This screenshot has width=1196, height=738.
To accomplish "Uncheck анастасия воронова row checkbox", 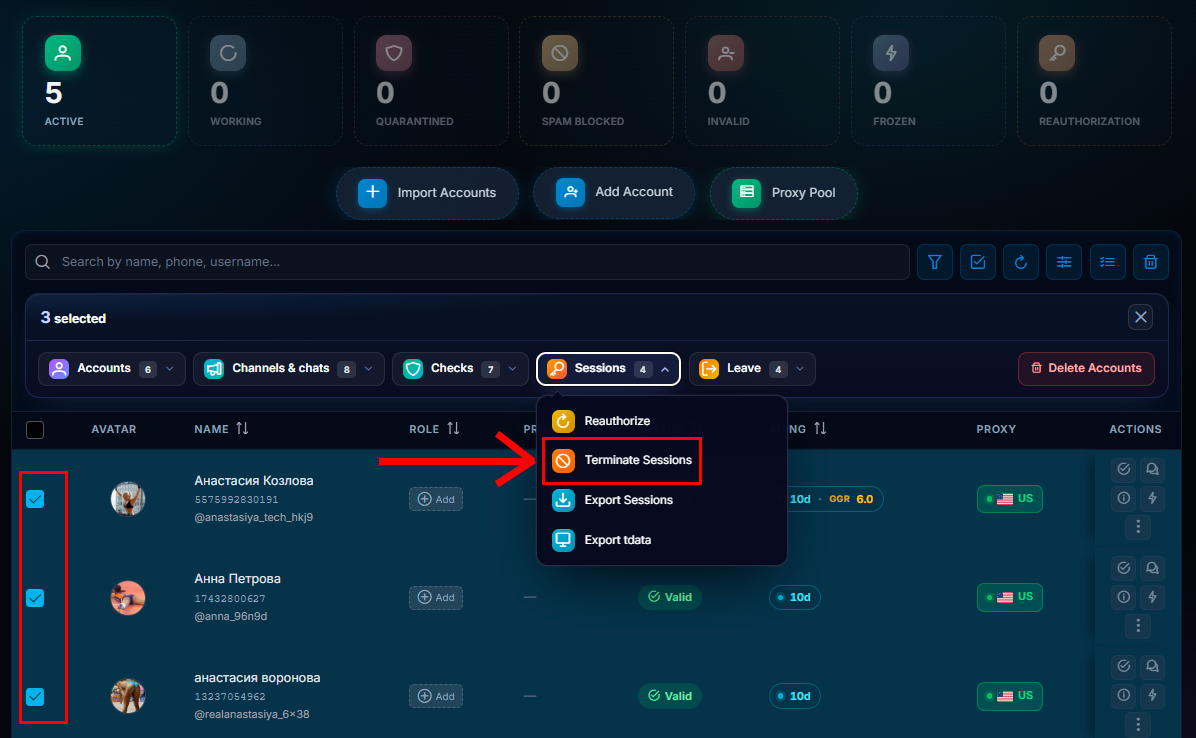I will coord(35,697).
